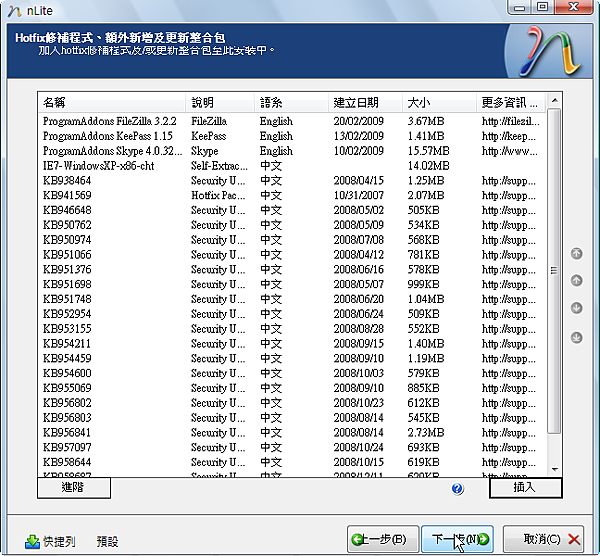Click scrollbar down arrow in list

tap(554, 470)
